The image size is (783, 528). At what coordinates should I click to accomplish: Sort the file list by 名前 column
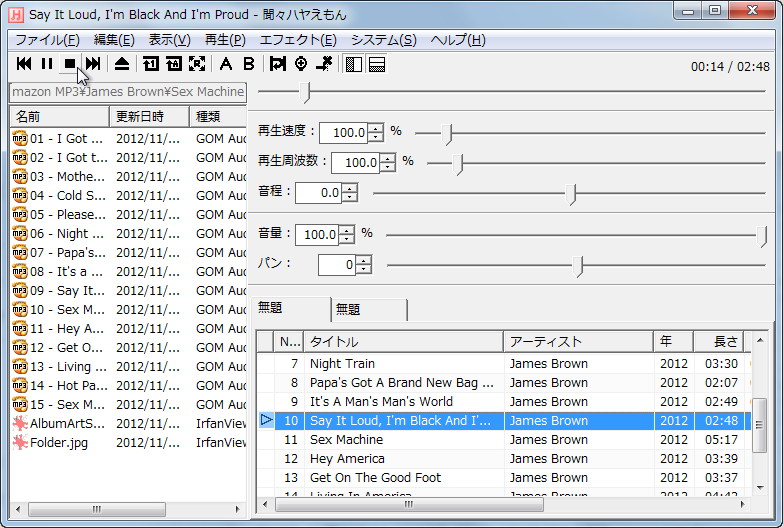tap(59, 116)
